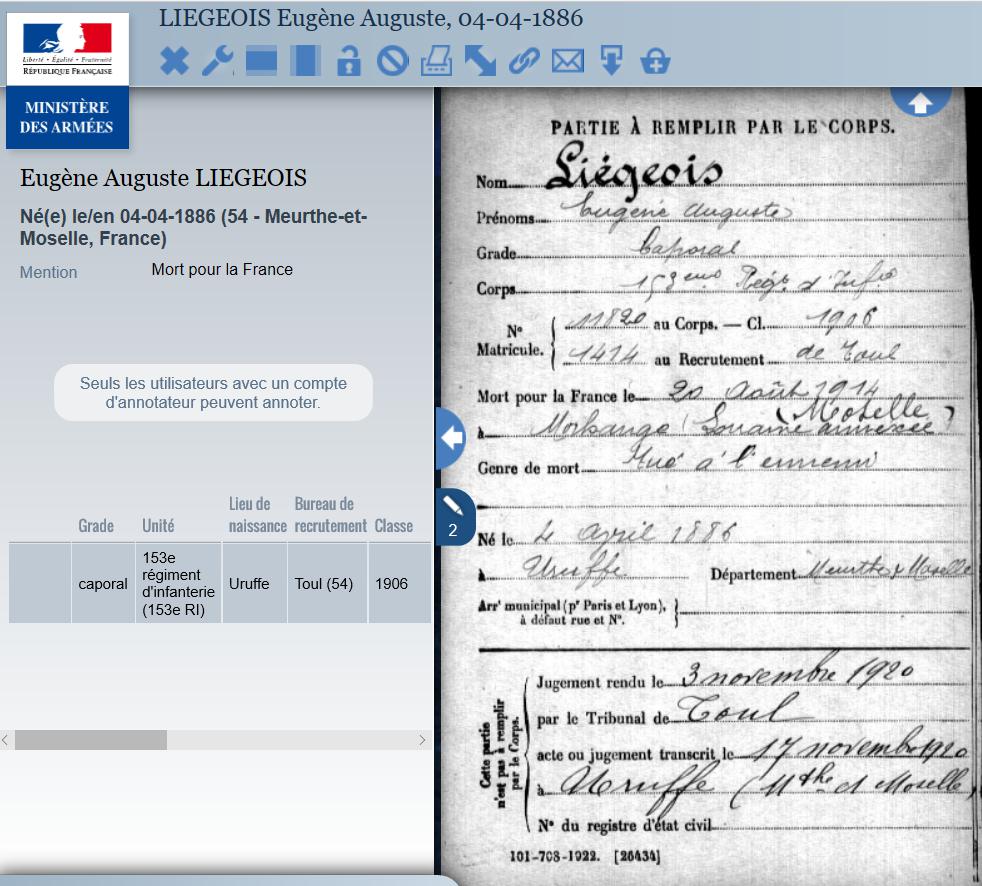Click the birth date line 'Né(e) le/en 04-04-1886'
Viewport: 982px width, 886px height.
click(x=194, y=227)
